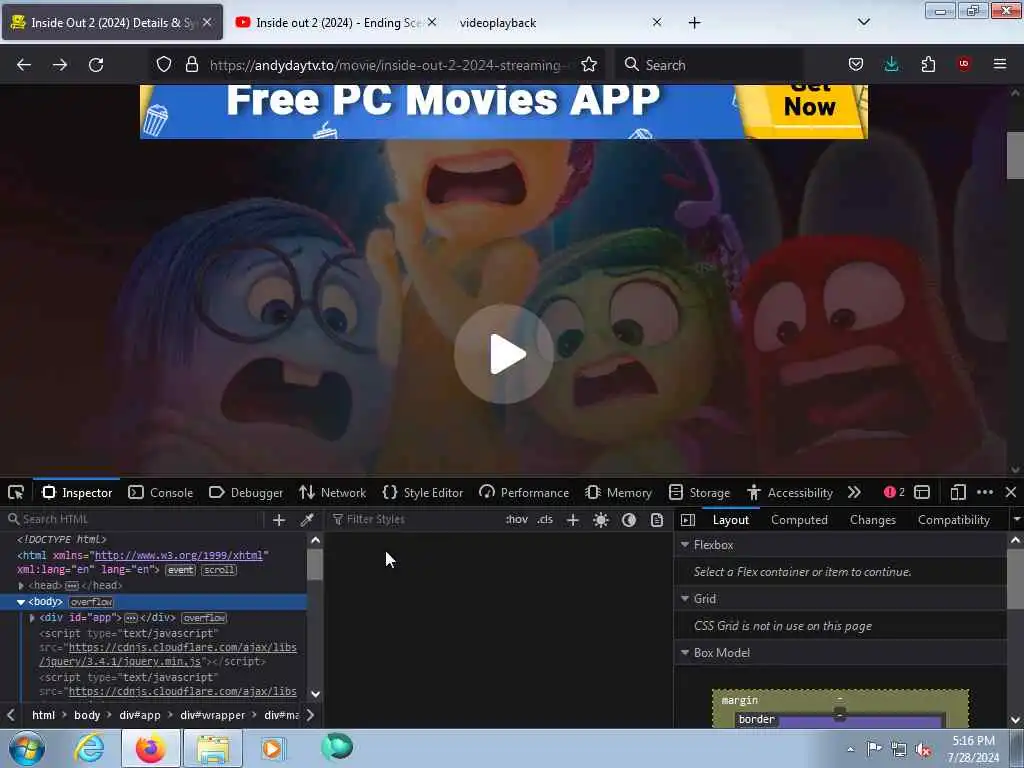Switch to the Debugger tab

click(246, 492)
